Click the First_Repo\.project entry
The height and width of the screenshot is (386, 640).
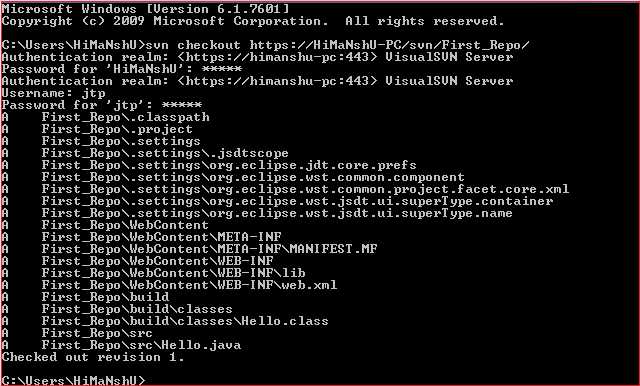(97, 129)
